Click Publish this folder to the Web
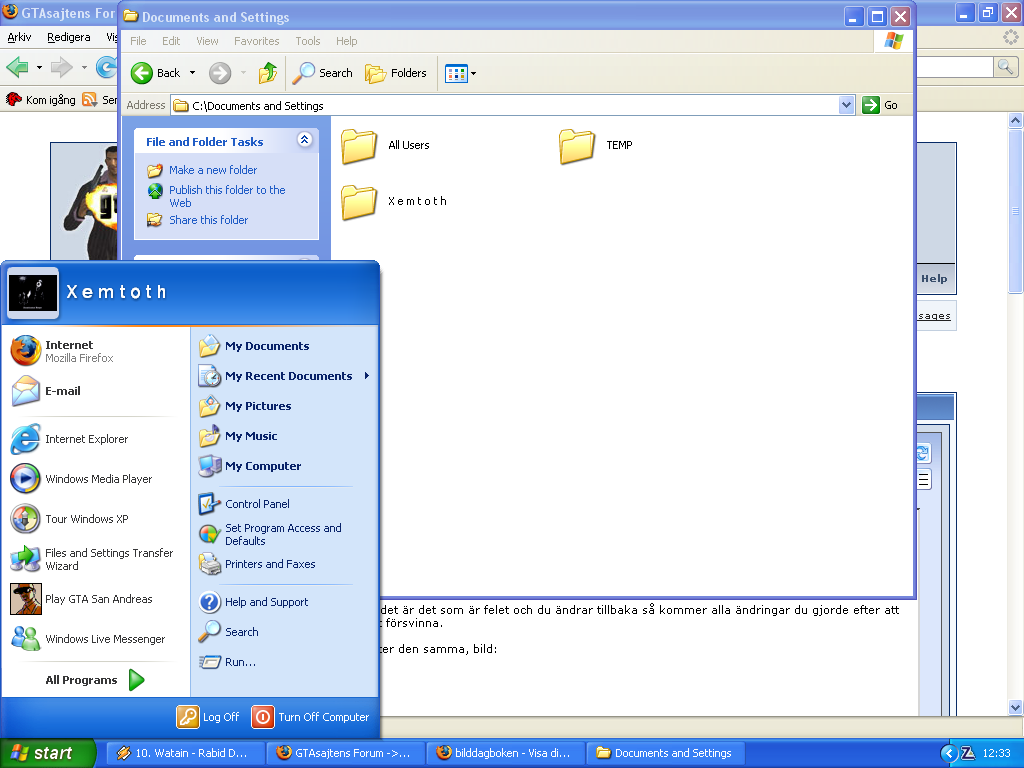 227,196
